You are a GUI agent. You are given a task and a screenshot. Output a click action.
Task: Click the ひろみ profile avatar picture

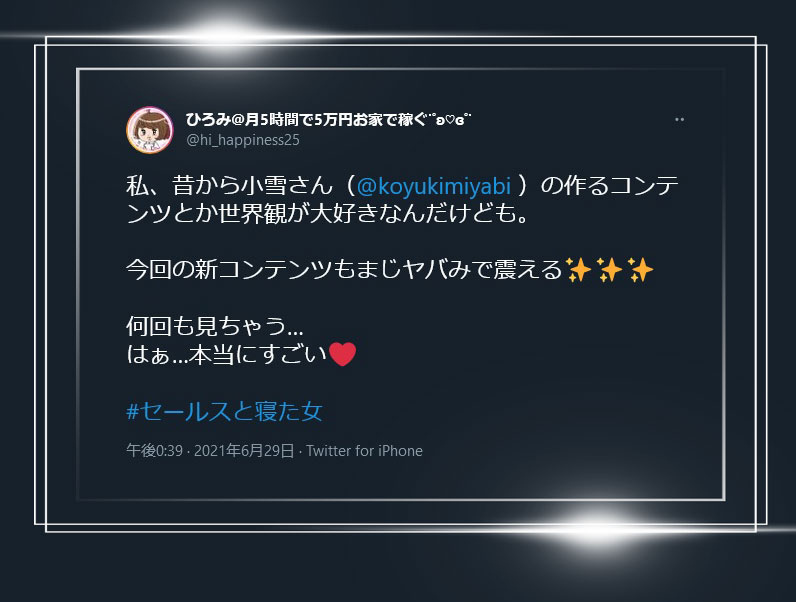(150, 130)
